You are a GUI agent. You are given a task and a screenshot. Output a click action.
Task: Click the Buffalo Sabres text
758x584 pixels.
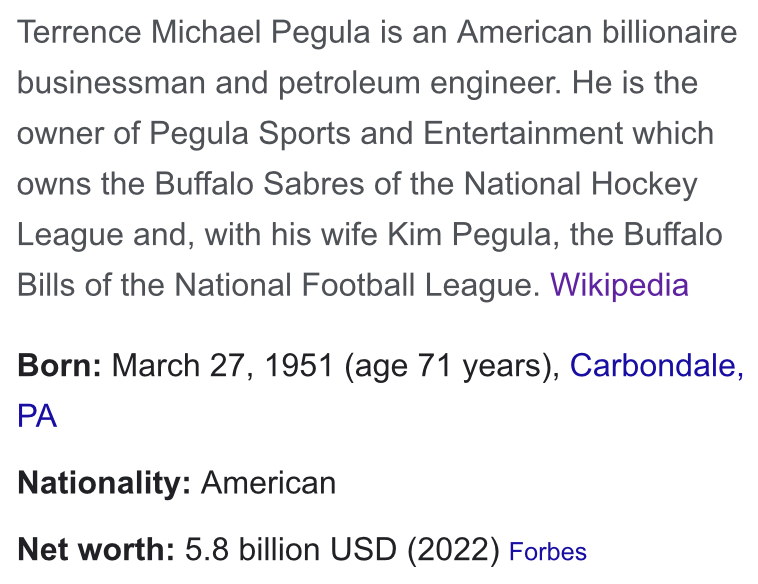[259, 184]
